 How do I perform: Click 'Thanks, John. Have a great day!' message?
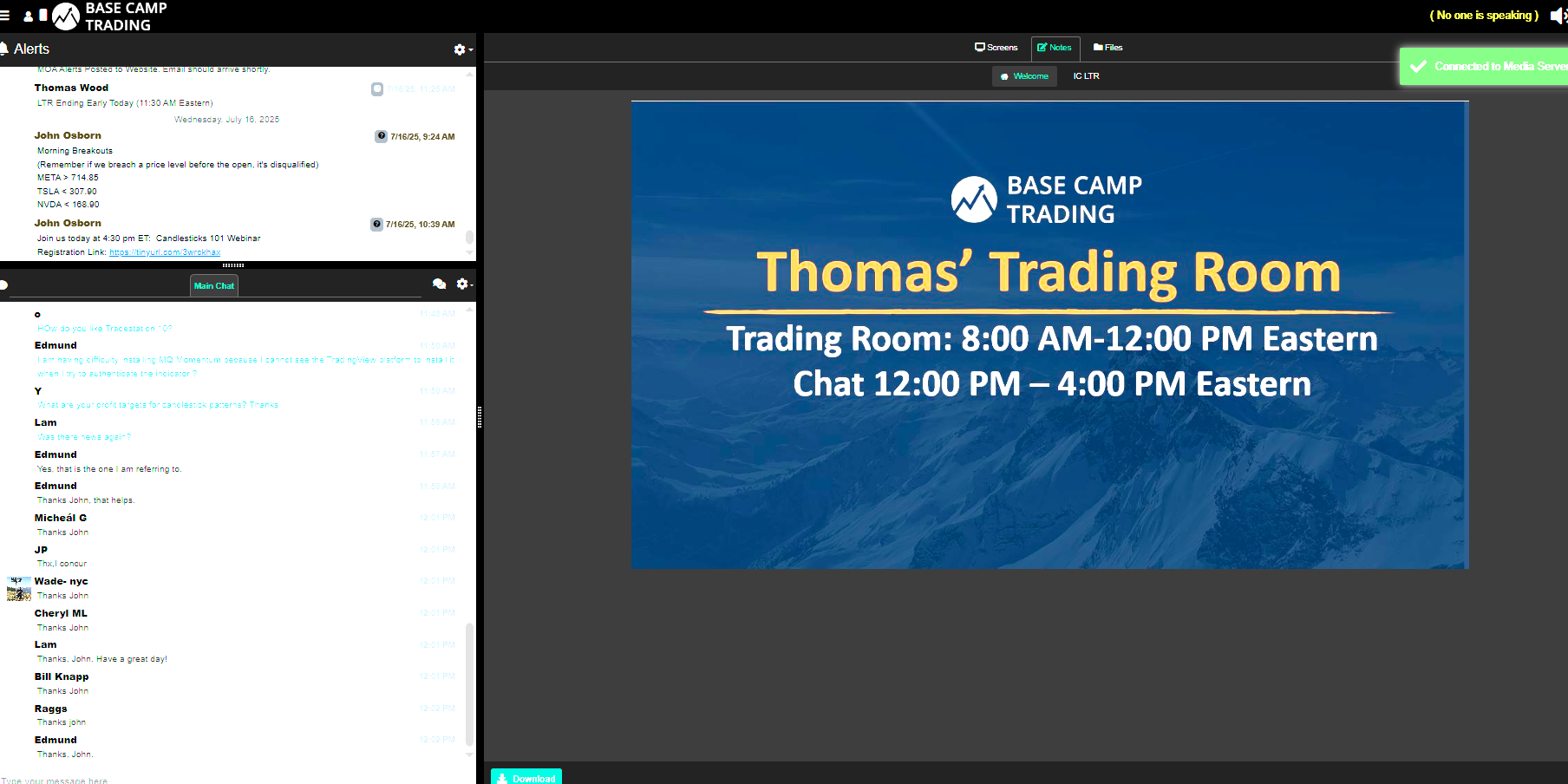(x=102, y=659)
